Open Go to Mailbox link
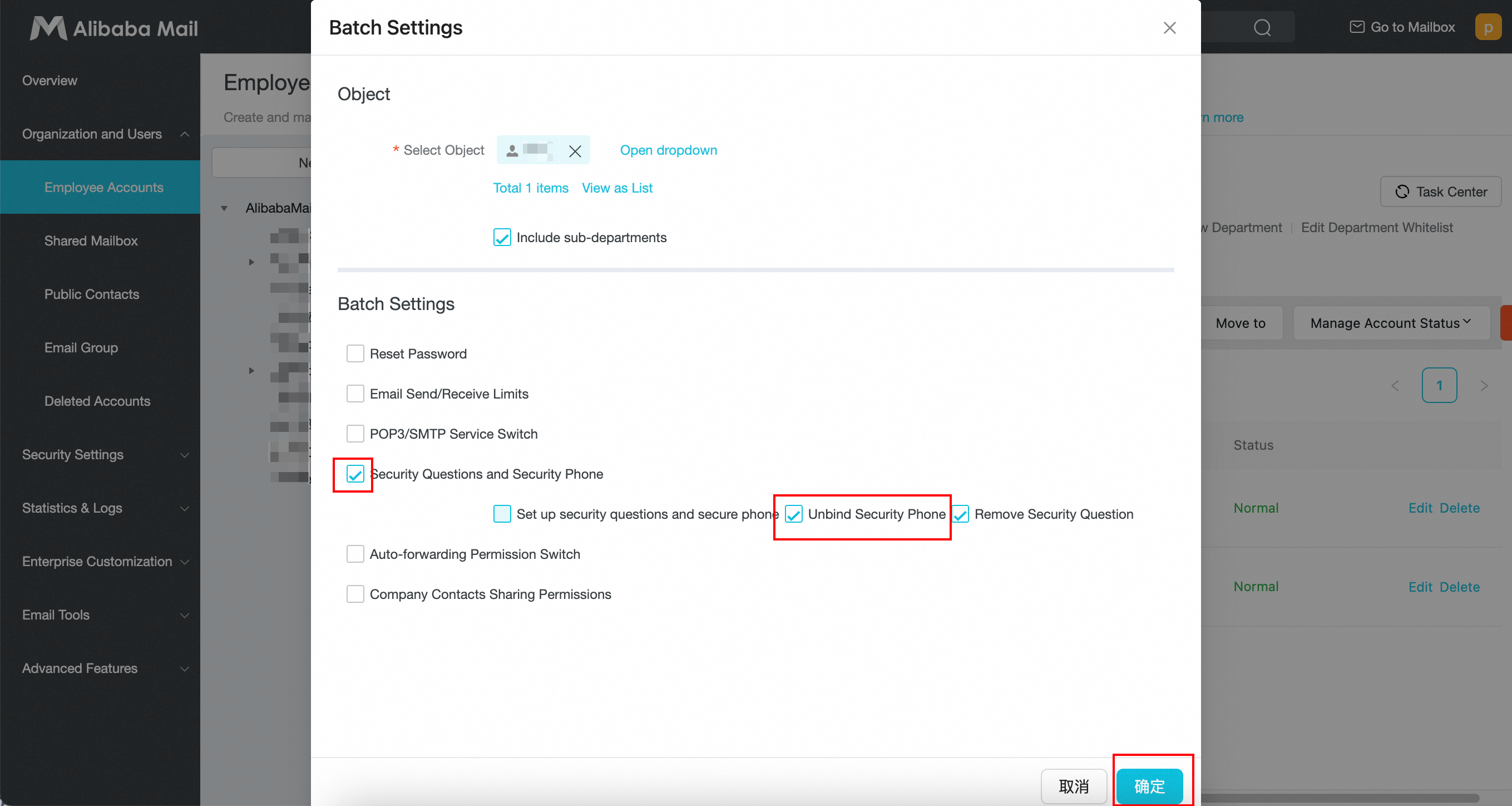 click(x=1402, y=27)
